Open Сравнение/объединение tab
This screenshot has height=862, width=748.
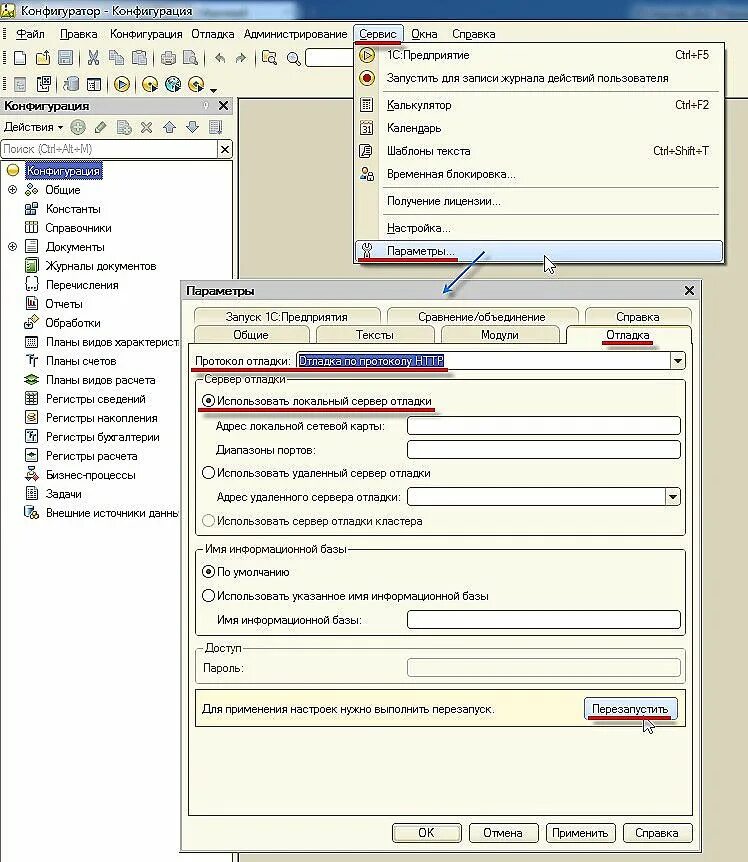tap(482, 317)
